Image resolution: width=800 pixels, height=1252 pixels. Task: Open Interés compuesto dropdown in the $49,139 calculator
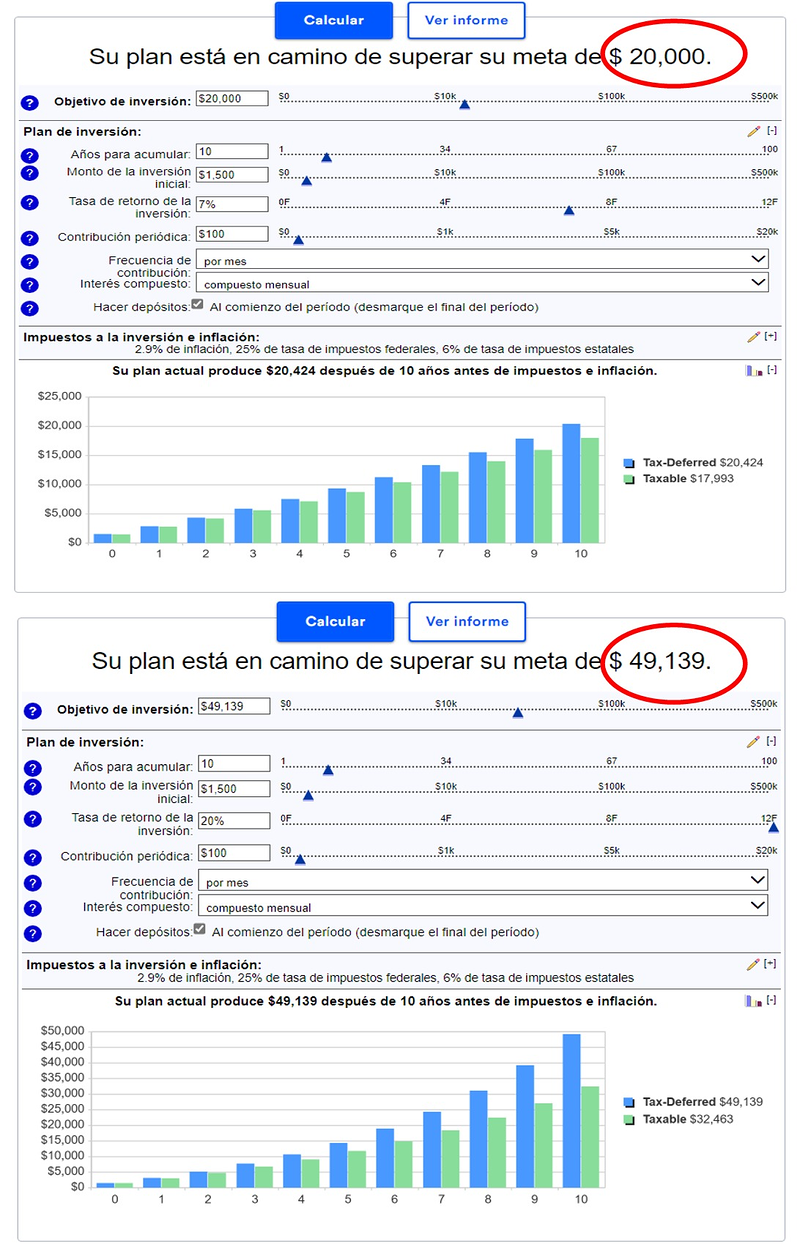(482, 906)
